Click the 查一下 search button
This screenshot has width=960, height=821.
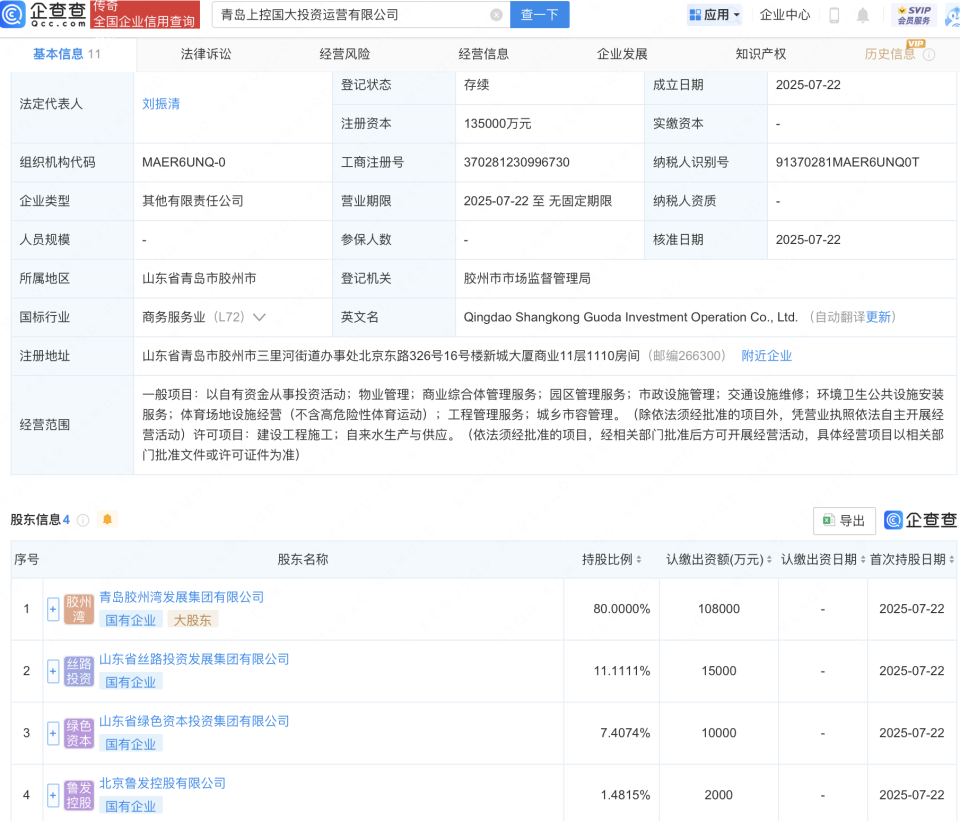[539, 14]
